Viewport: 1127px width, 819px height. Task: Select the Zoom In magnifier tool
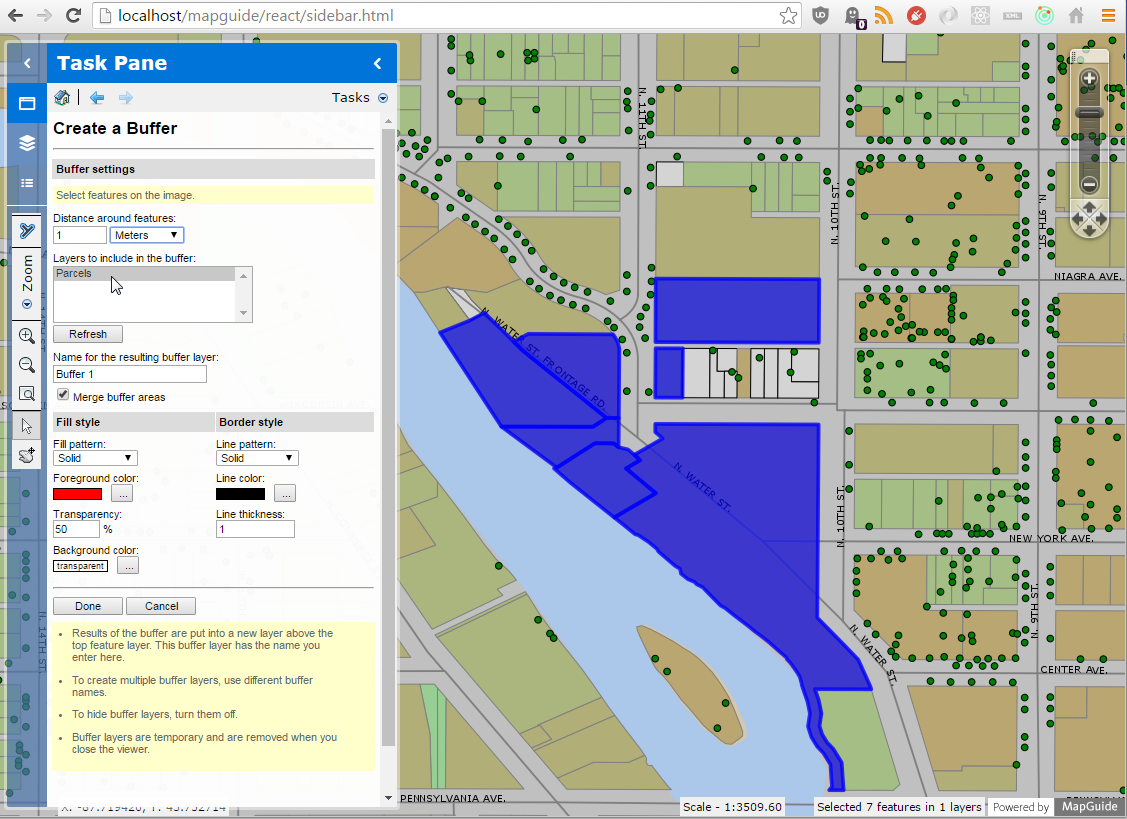tap(27, 335)
